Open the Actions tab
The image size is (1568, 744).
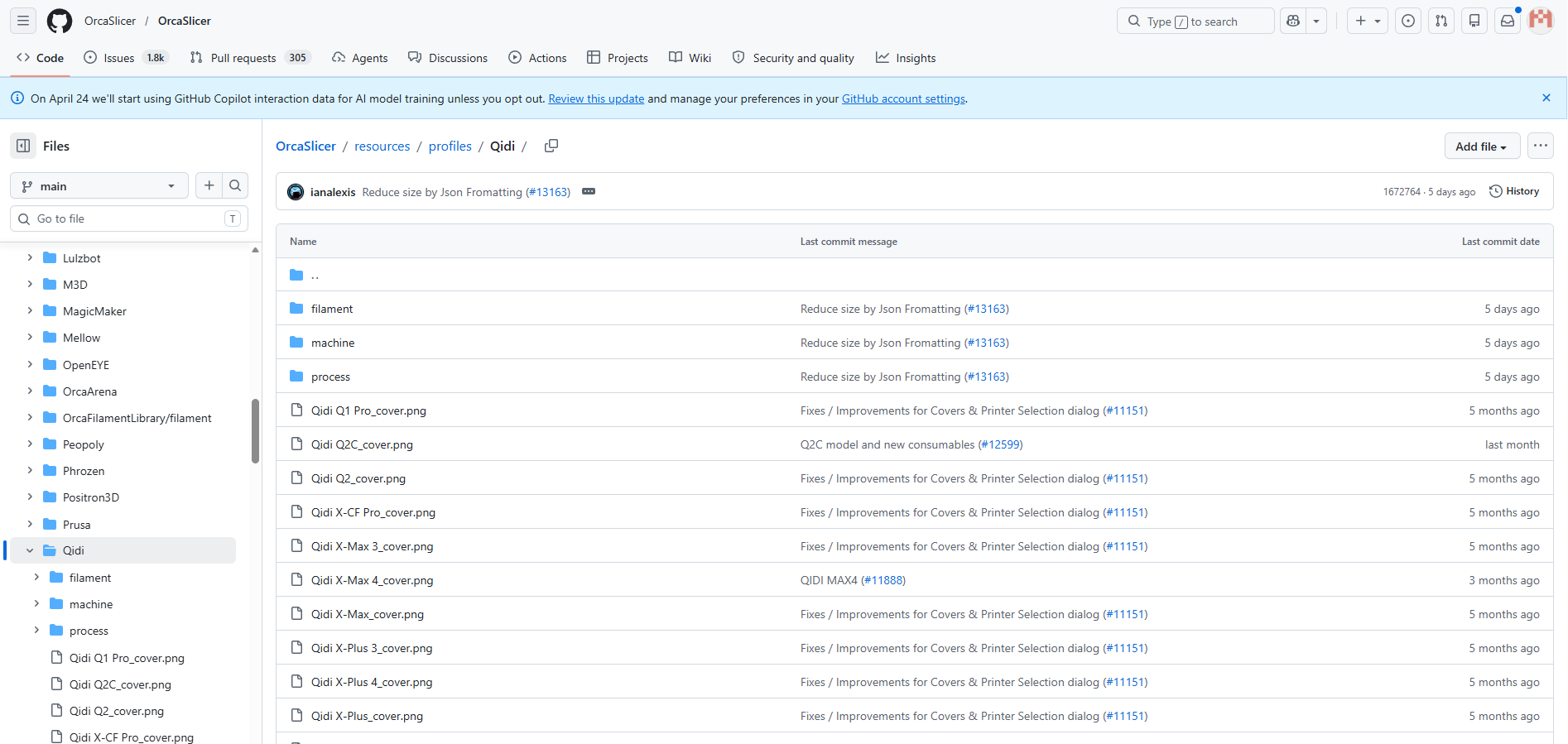click(x=538, y=58)
